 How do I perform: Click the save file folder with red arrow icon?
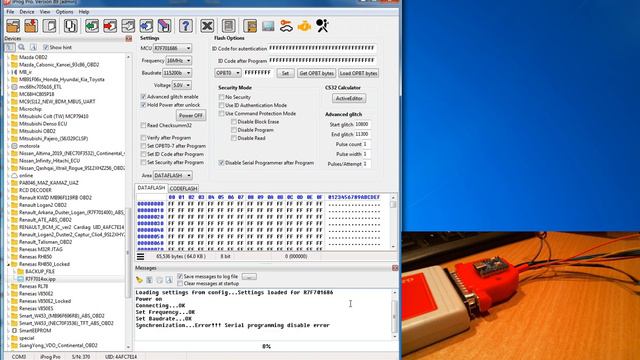click(31, 26)
